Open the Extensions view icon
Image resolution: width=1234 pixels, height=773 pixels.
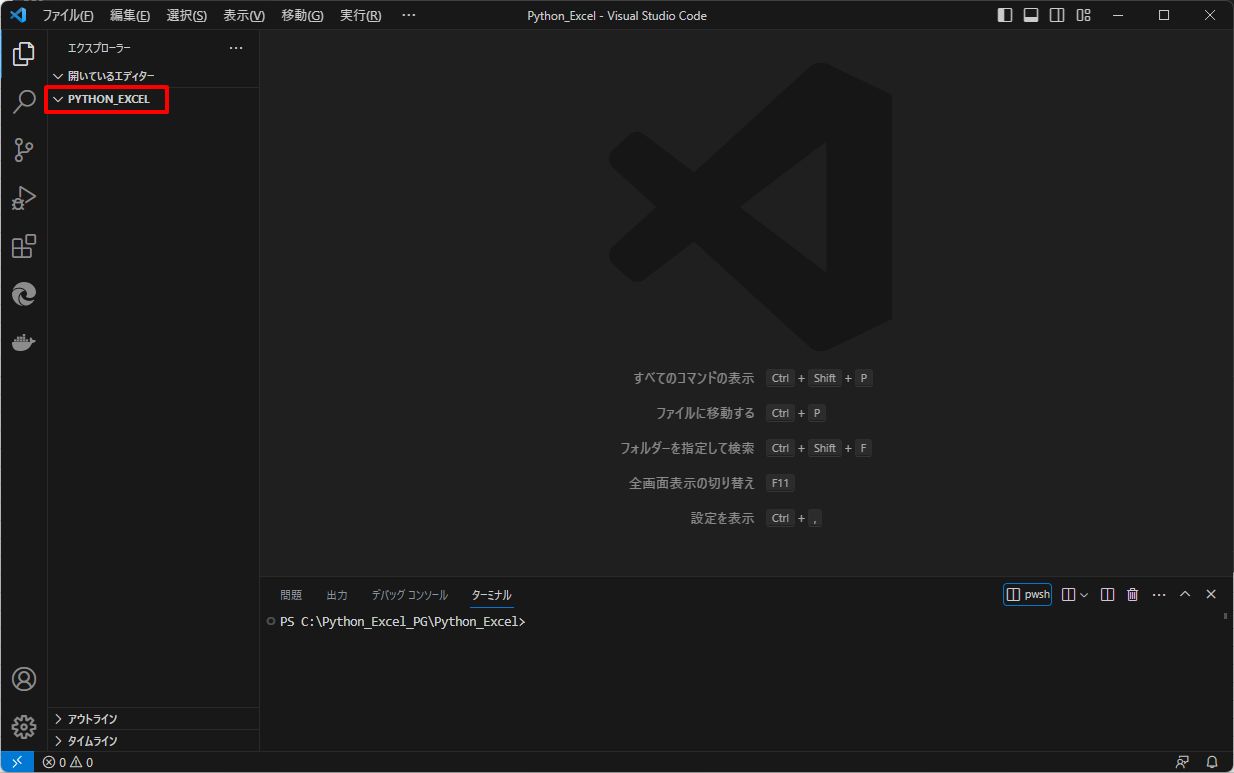coord(24,246)
